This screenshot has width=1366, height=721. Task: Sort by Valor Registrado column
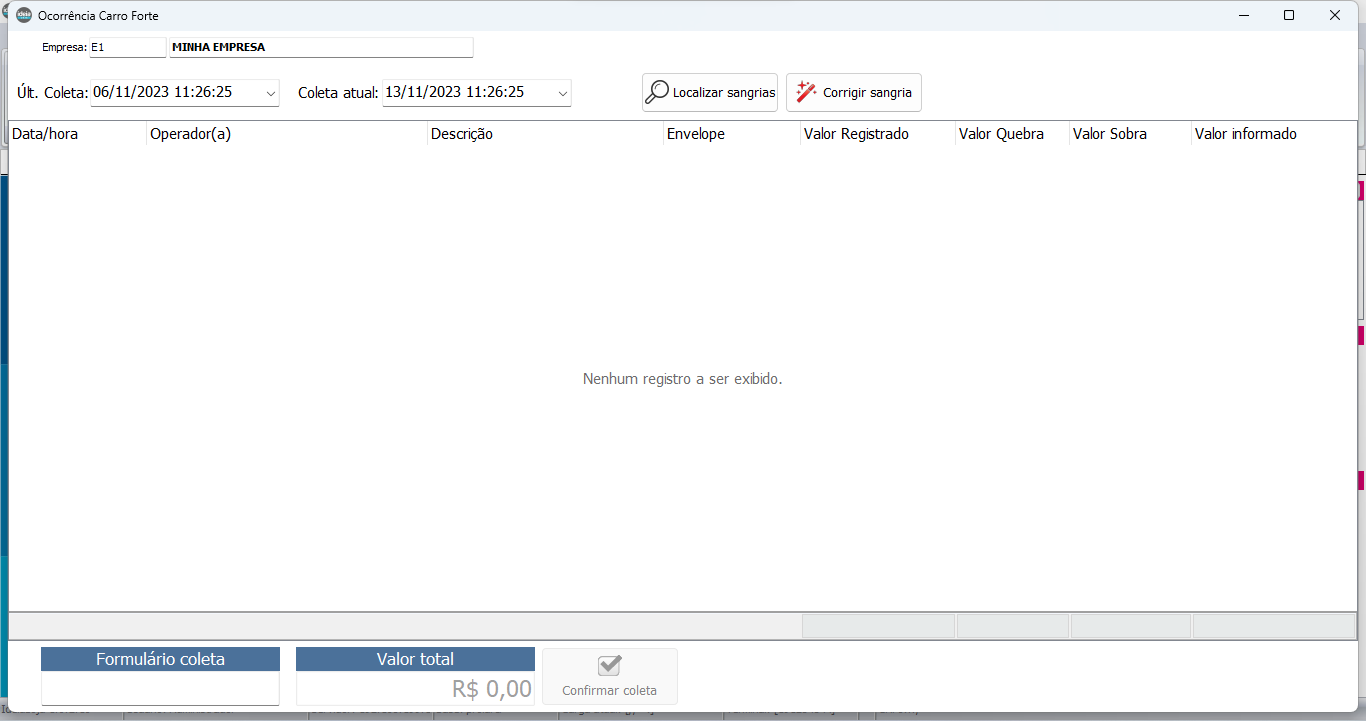(x=877, y=134)
